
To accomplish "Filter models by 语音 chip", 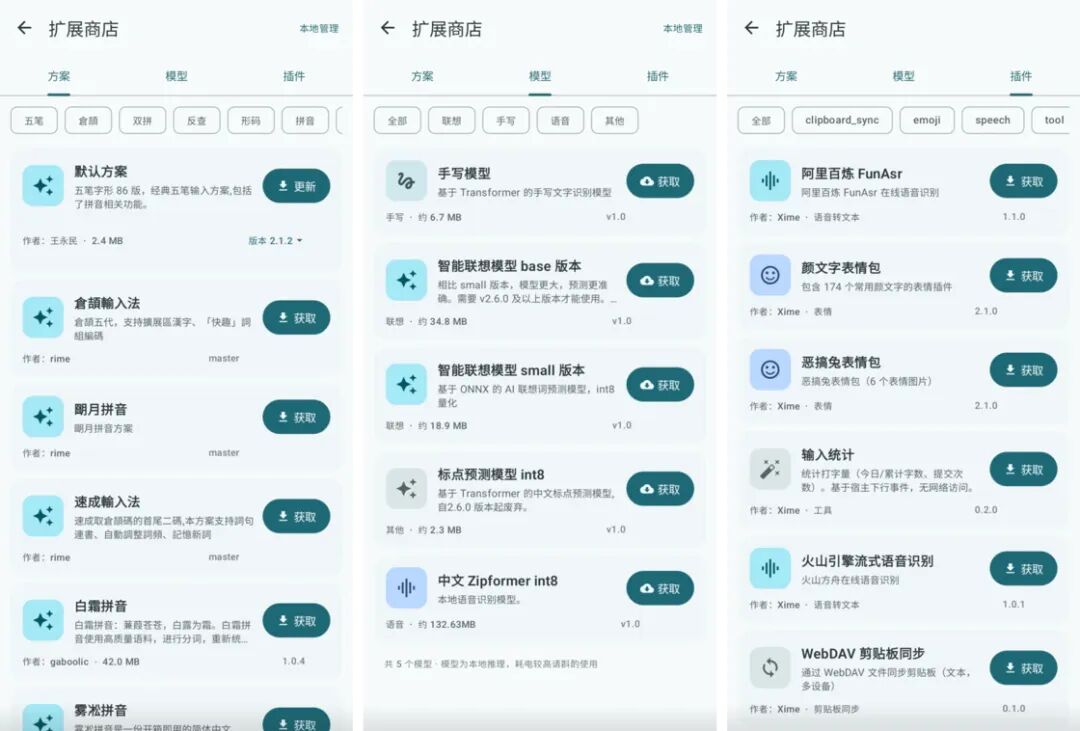I will 561,121.
